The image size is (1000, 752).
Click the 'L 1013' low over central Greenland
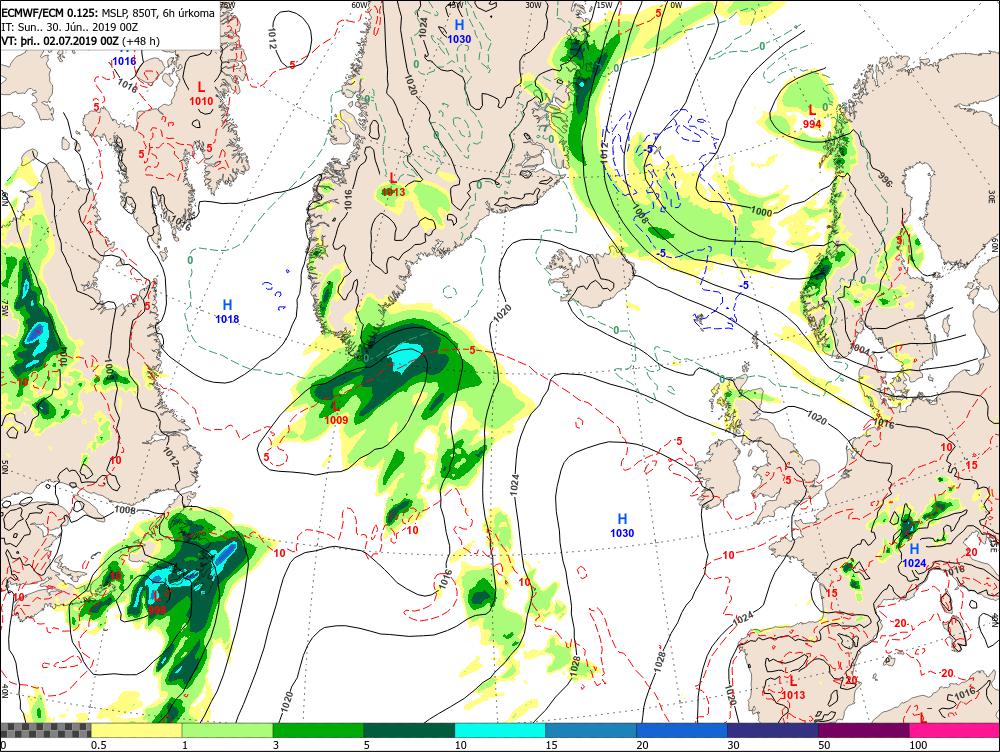pos(393,184)
